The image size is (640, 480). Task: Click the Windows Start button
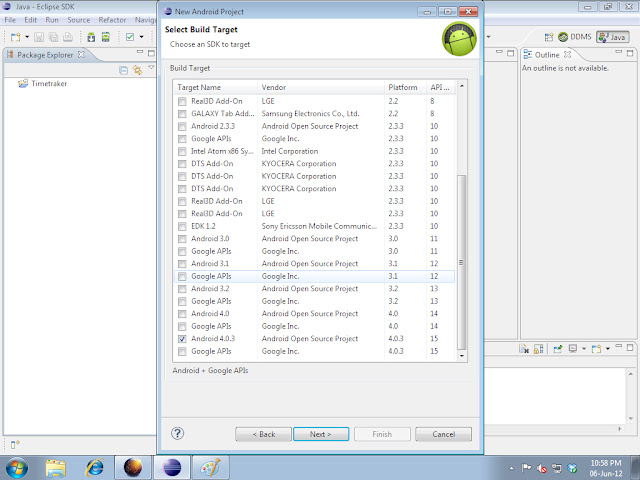(16, 468)
